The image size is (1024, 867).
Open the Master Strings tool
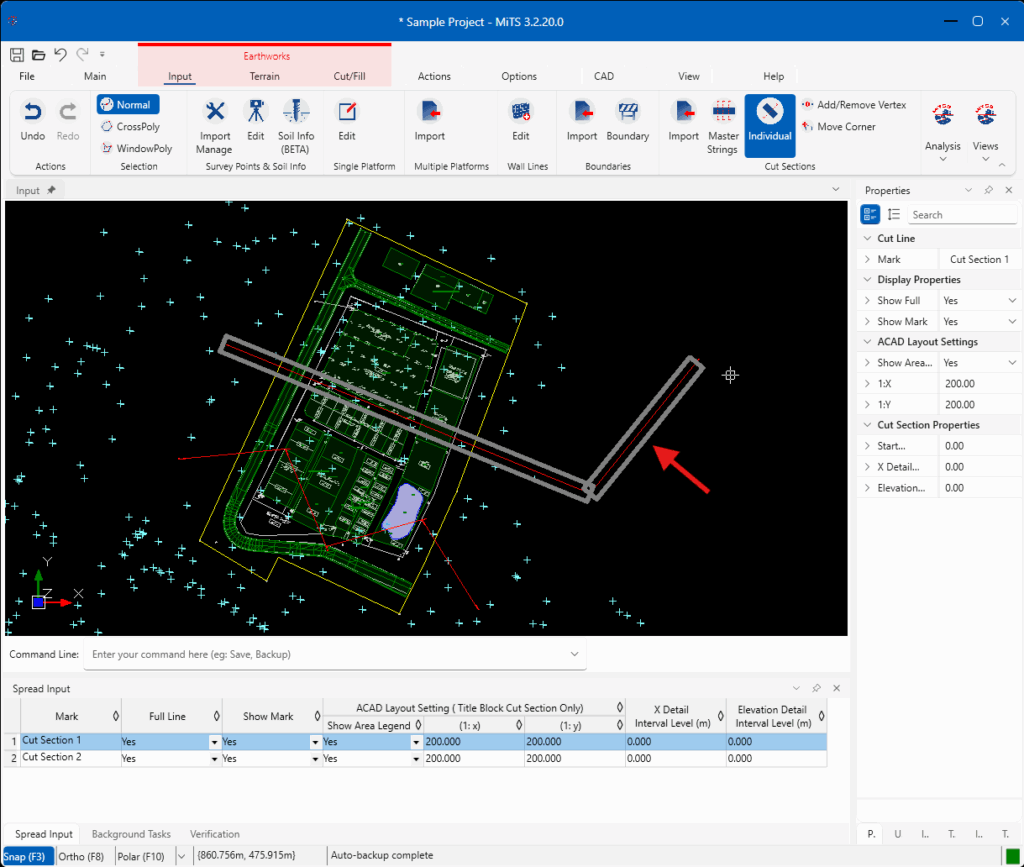coord(723,127)
